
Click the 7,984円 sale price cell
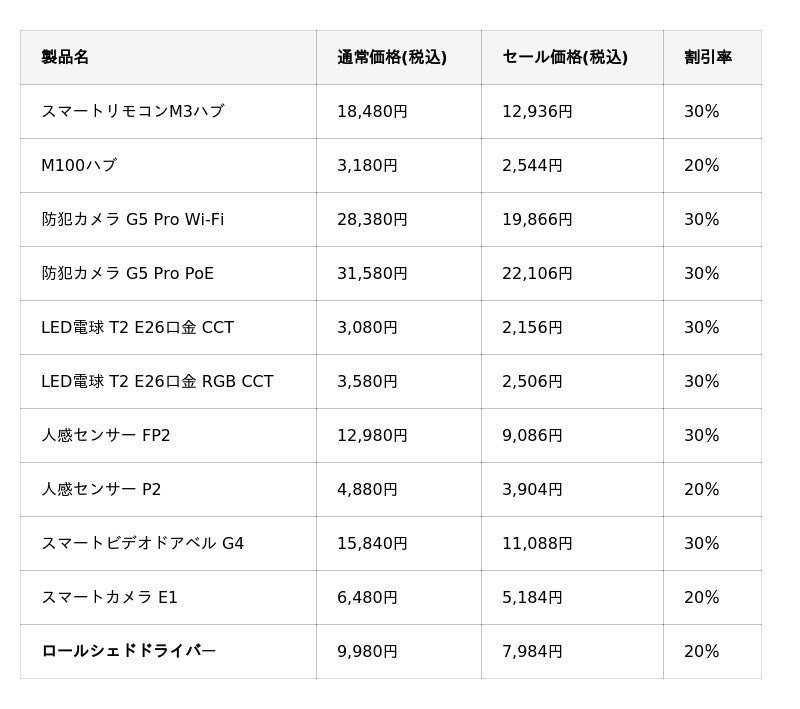click(532, 651)
